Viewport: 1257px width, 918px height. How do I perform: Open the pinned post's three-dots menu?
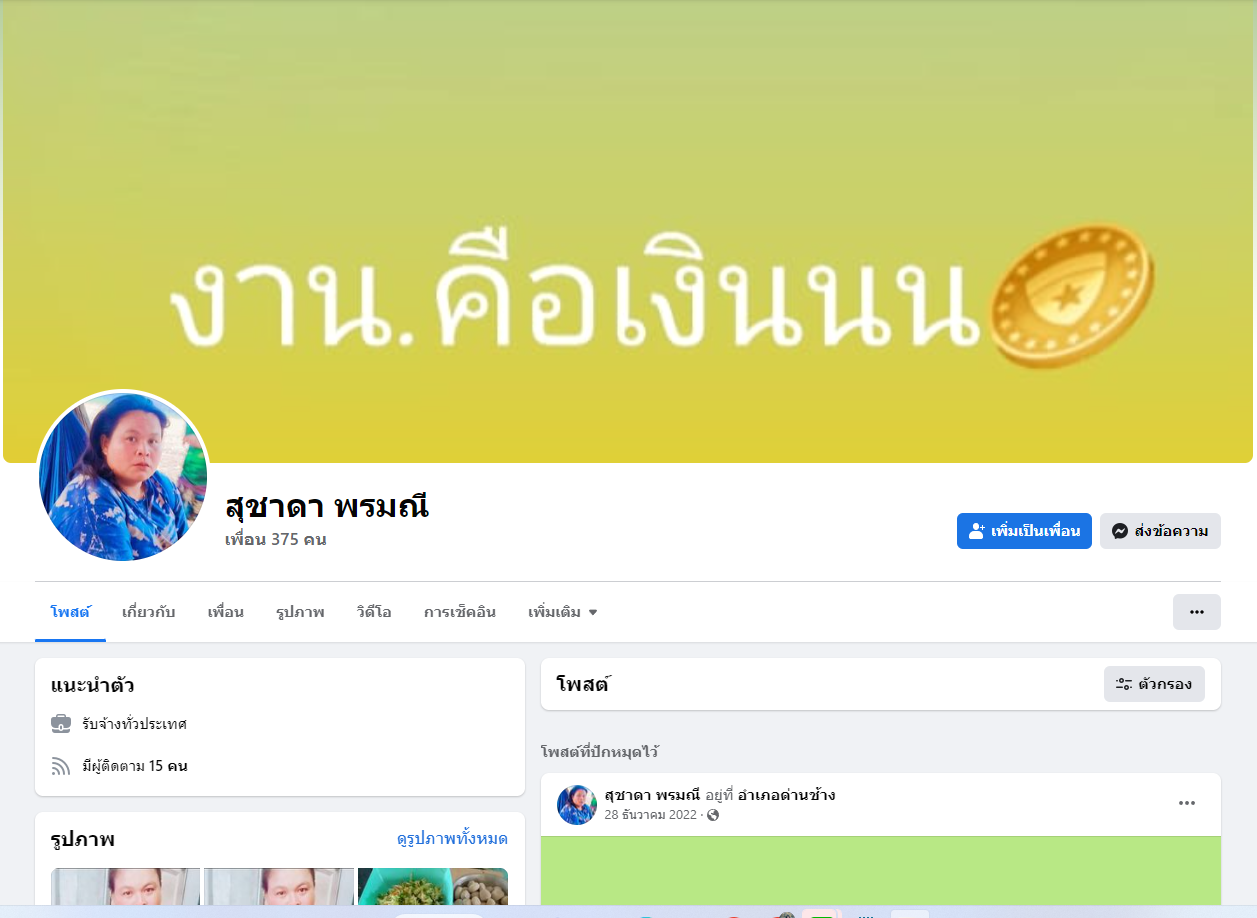[x=1186, y=803]
